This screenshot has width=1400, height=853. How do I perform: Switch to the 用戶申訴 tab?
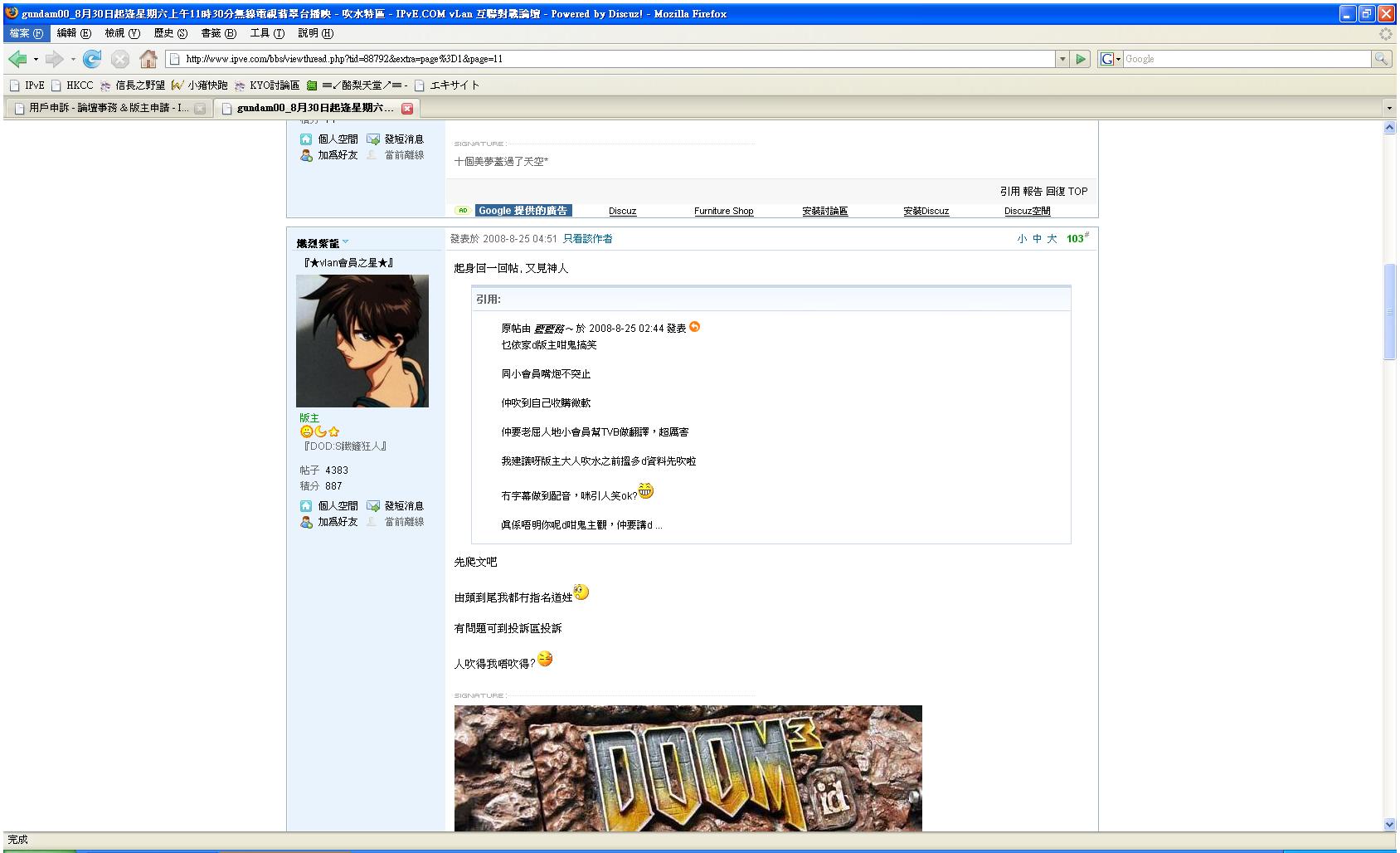pyautogui.click(x=109, y=108)
